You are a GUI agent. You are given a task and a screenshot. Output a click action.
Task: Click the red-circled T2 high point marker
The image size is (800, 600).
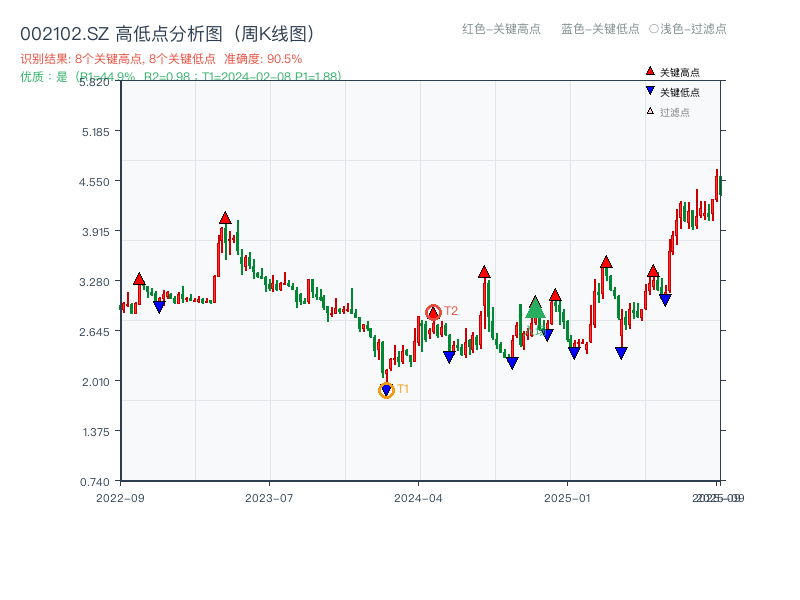(x=433, y=312)
